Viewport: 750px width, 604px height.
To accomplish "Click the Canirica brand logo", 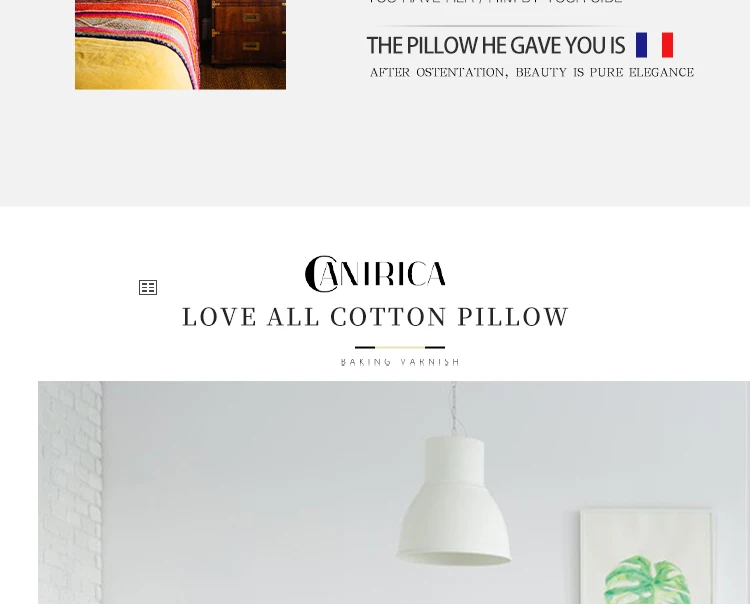I will [x=375, y=274].
